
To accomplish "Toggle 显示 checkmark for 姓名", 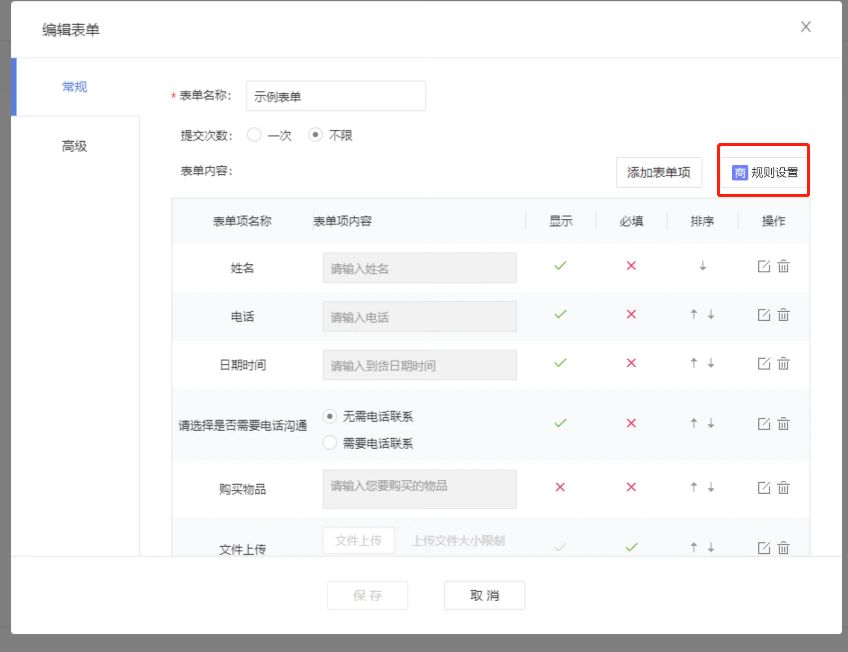I will (x=560, y=265).
